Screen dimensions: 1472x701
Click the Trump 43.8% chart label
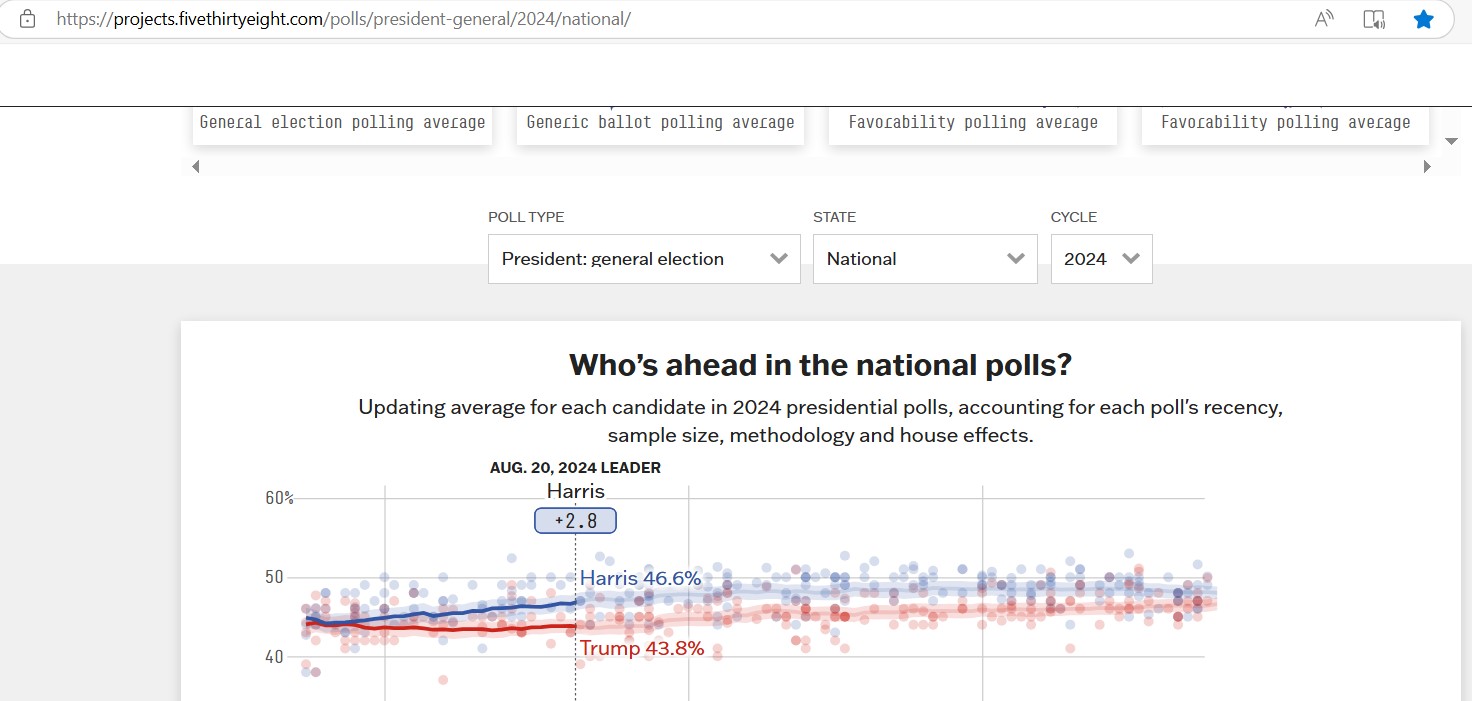coord(642,649)
